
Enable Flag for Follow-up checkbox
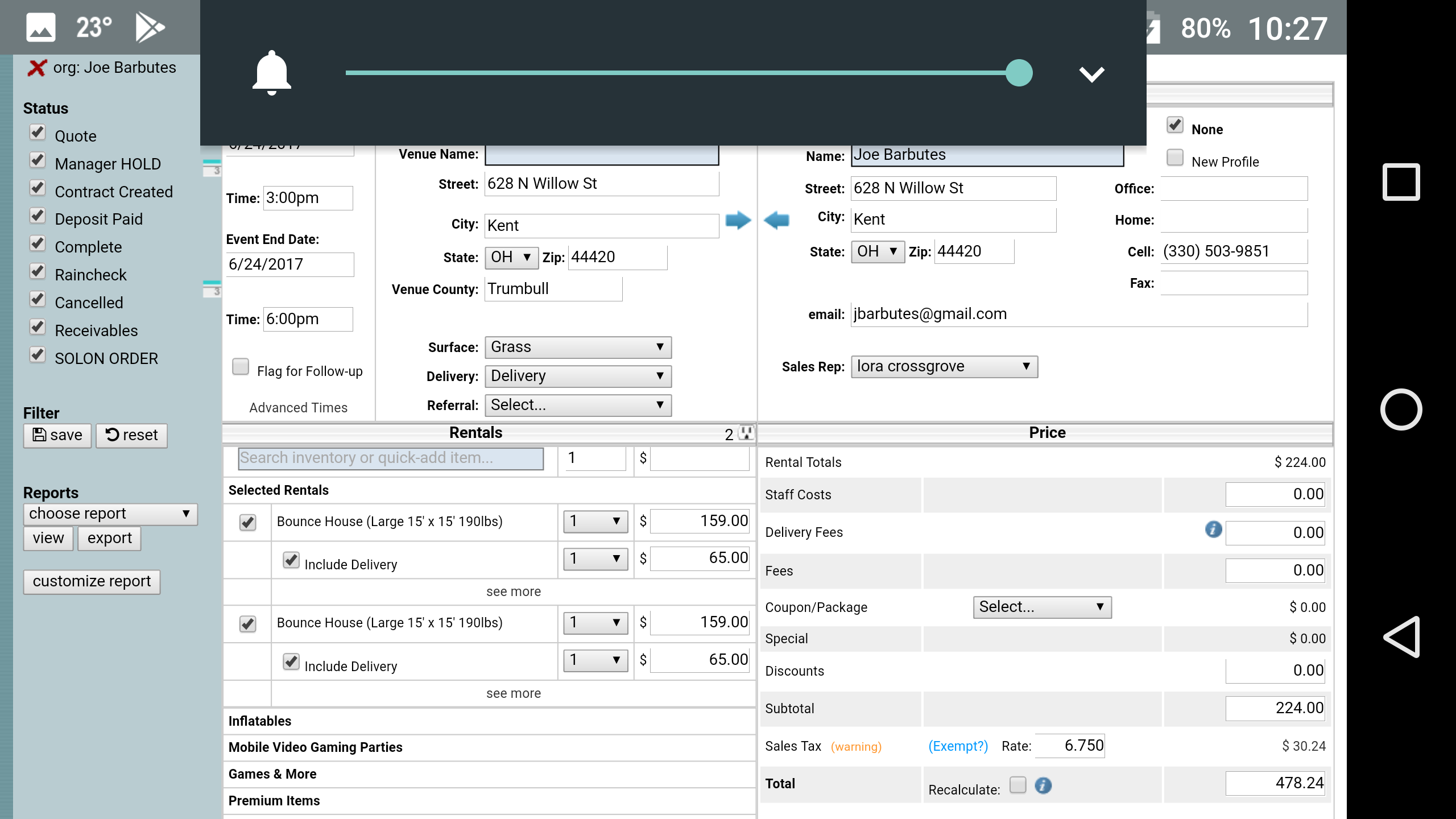(241, 367)
